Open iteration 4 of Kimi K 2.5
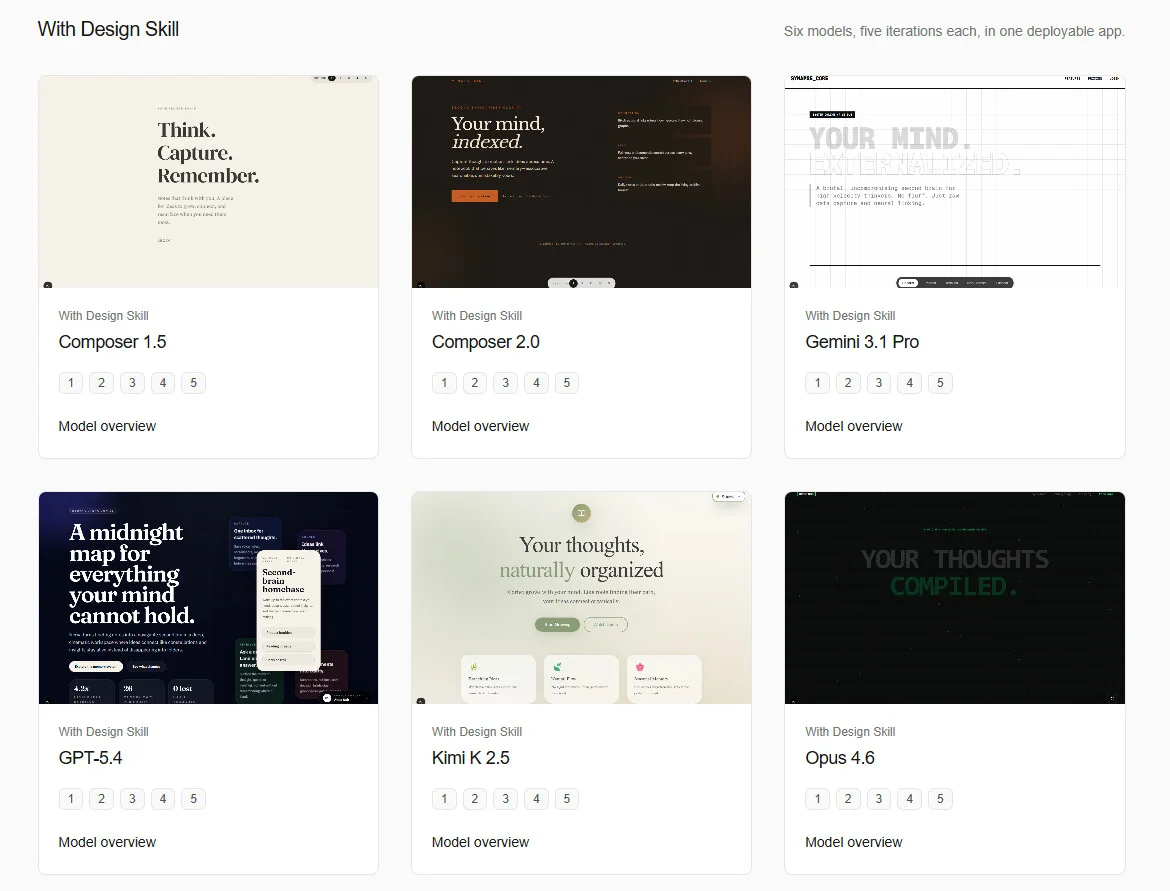 click(536, 799)
